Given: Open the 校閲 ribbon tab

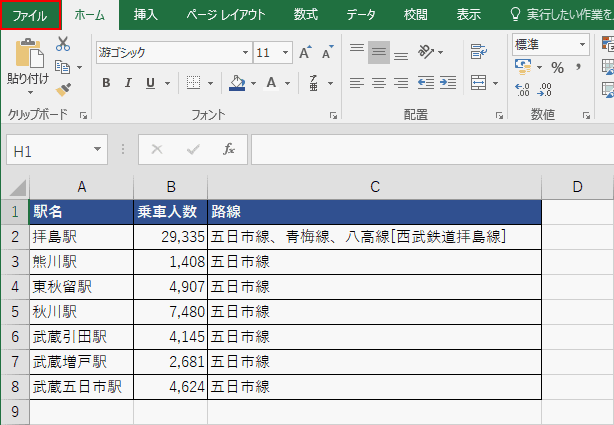Looking at the screenshot, I should pos(416,15).
